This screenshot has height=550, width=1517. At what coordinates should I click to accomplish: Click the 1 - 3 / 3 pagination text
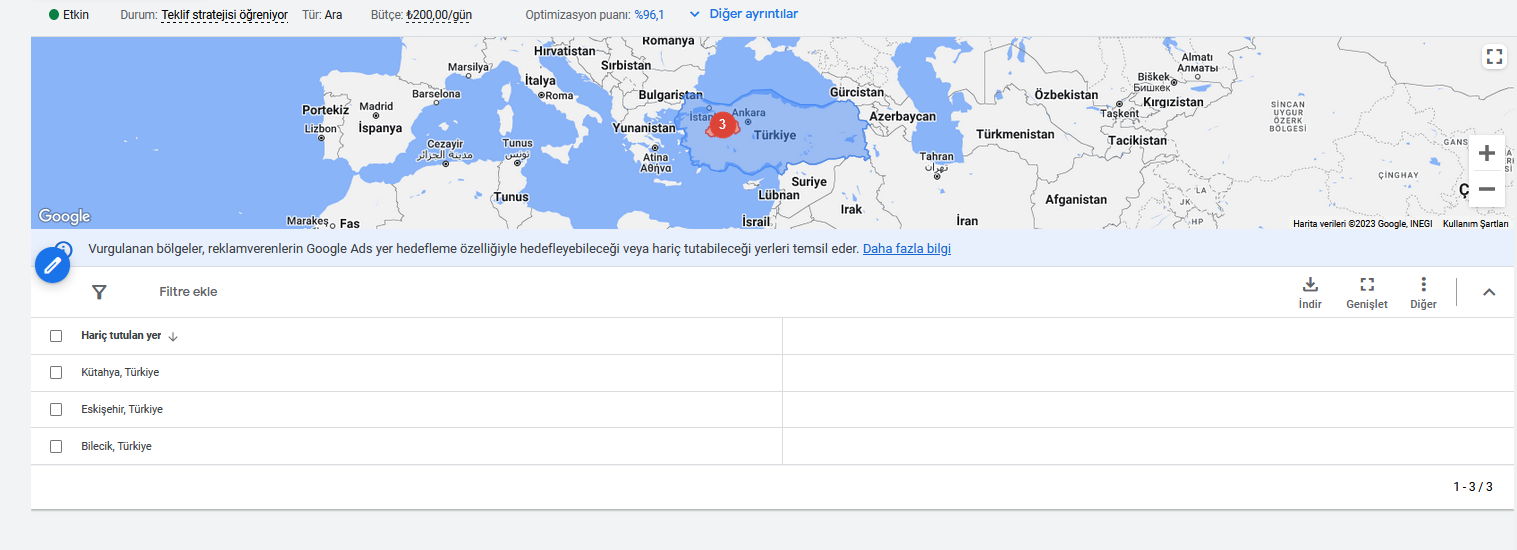[1473, 487]
